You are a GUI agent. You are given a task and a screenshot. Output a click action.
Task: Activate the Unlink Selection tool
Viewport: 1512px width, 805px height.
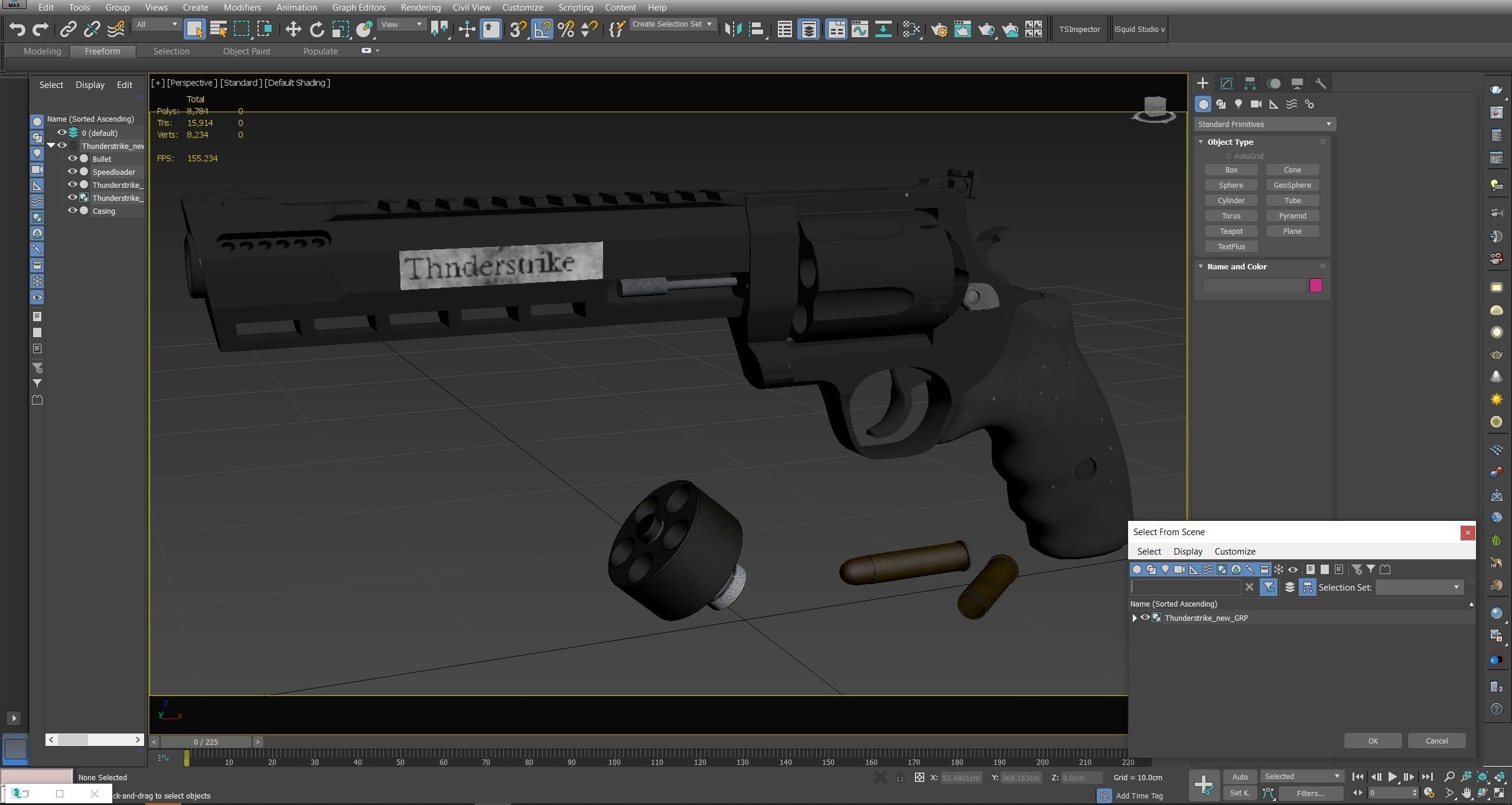pos(92,29)
